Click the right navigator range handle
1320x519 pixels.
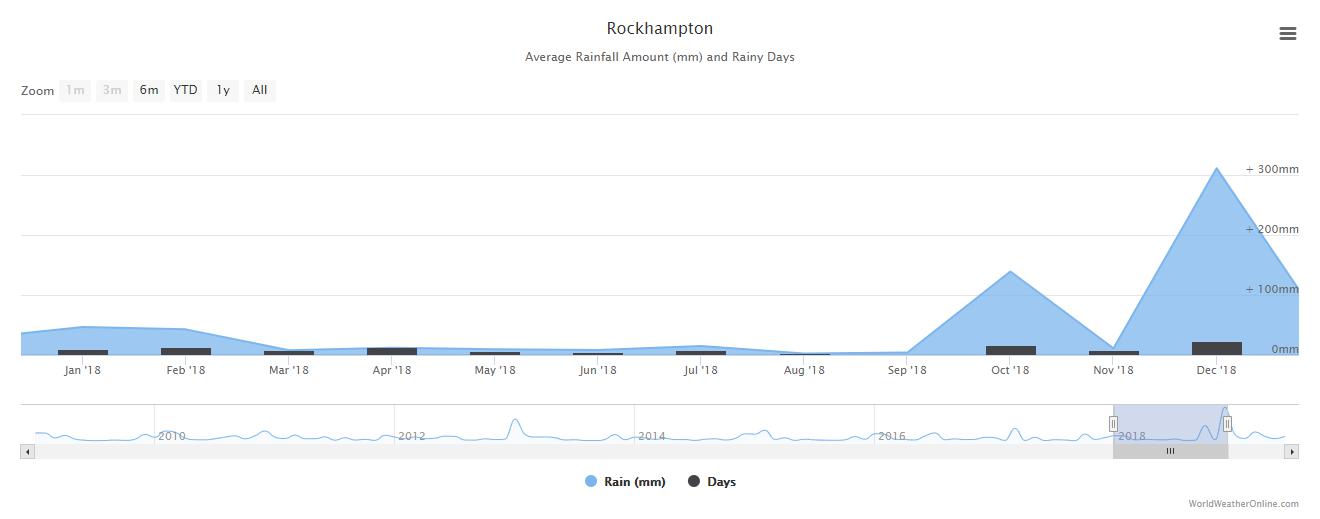pos(1227,424)
